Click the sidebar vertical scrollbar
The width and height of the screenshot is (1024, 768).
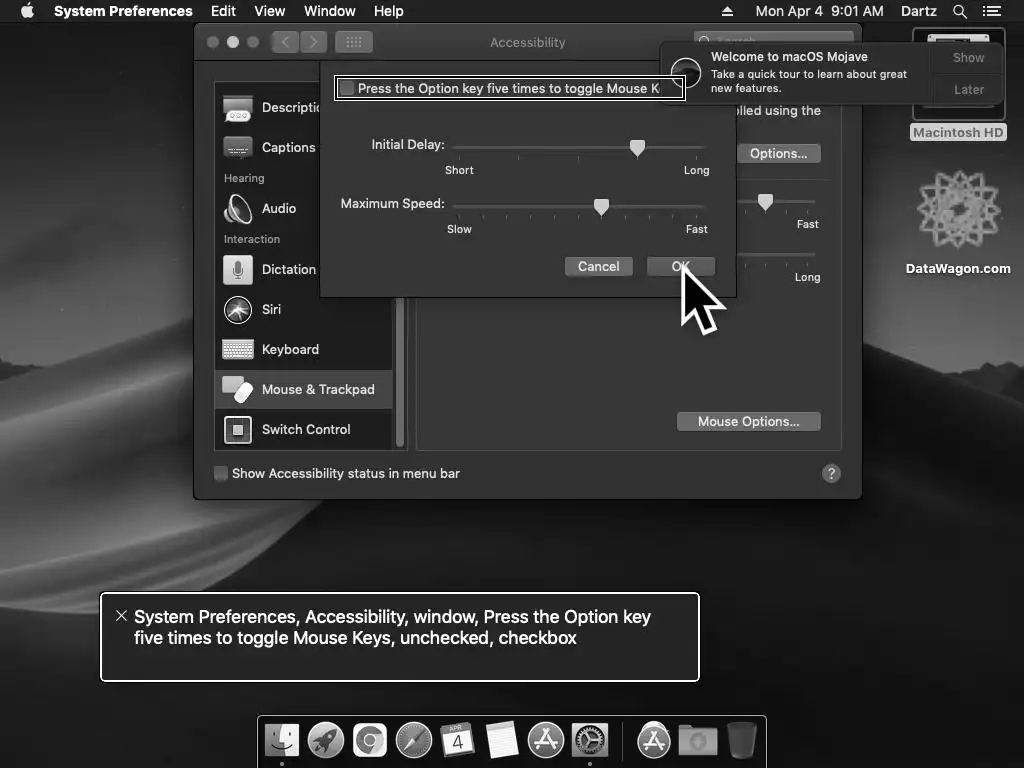[x=400, y=372]
